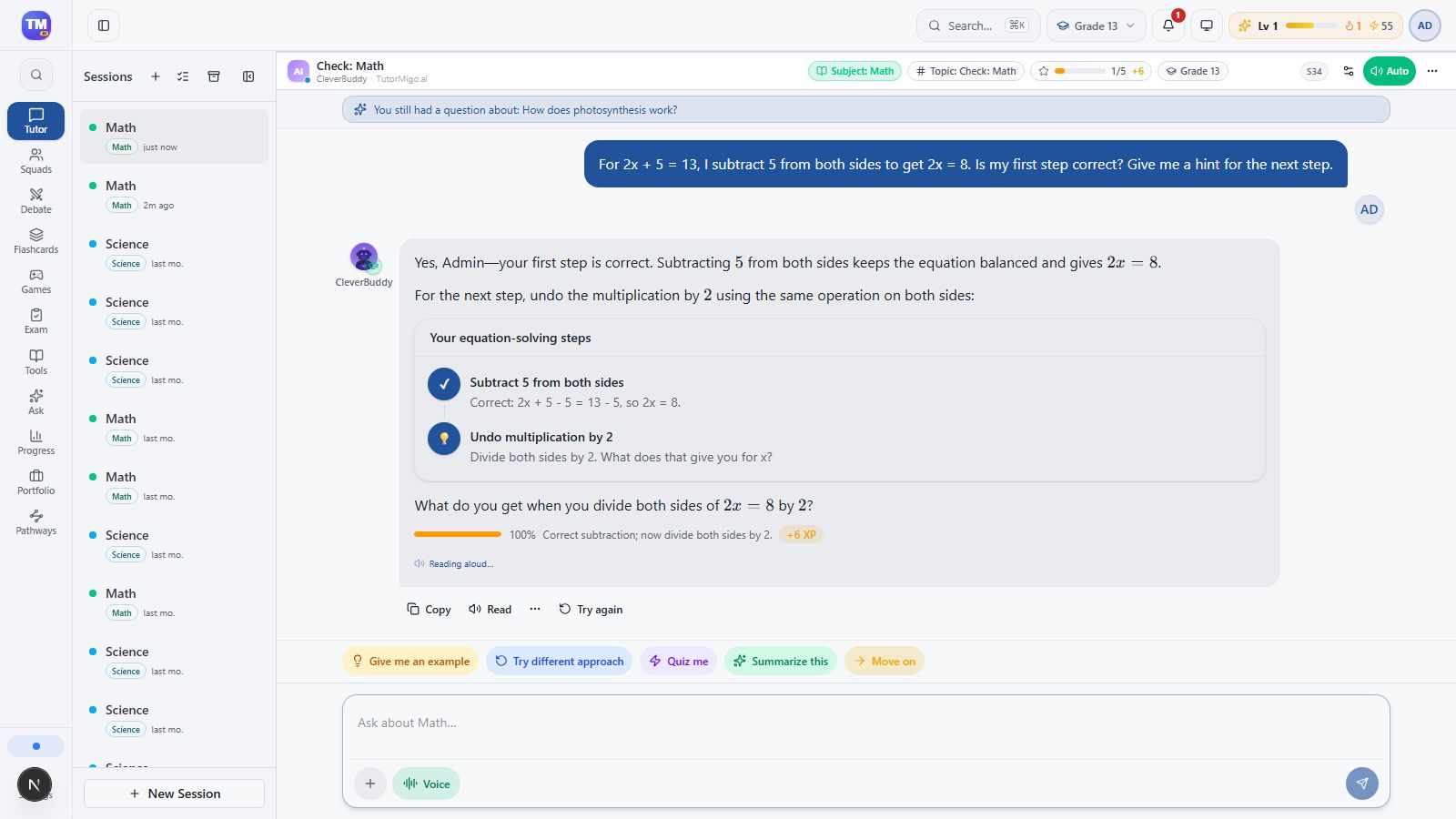1456x819 pixels.
Task: Click the select-sessions checklist icon
Action: pos(183,76)
